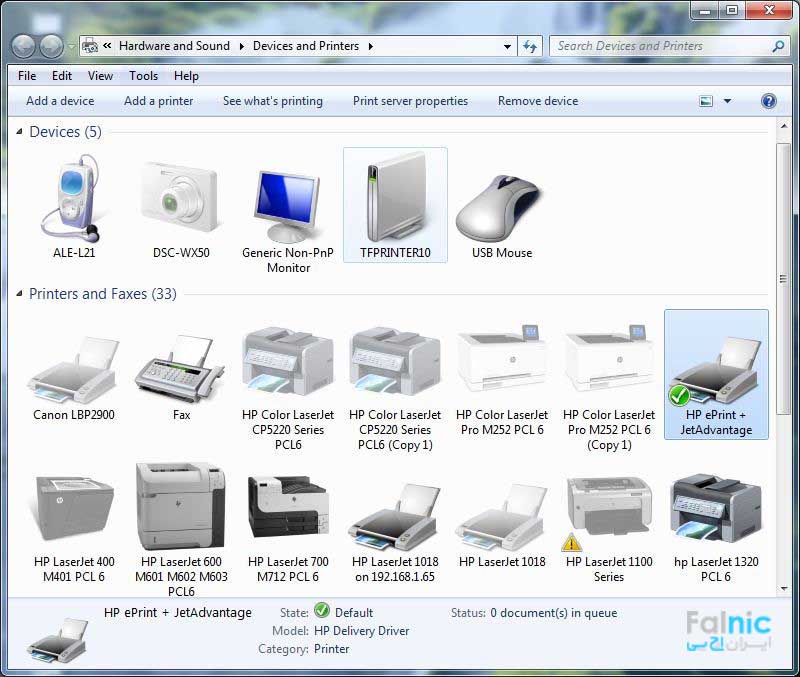Open the help question mark icon
Image resolution: width=800 pixels, height=677 pixels.
(x=769, y=101)
